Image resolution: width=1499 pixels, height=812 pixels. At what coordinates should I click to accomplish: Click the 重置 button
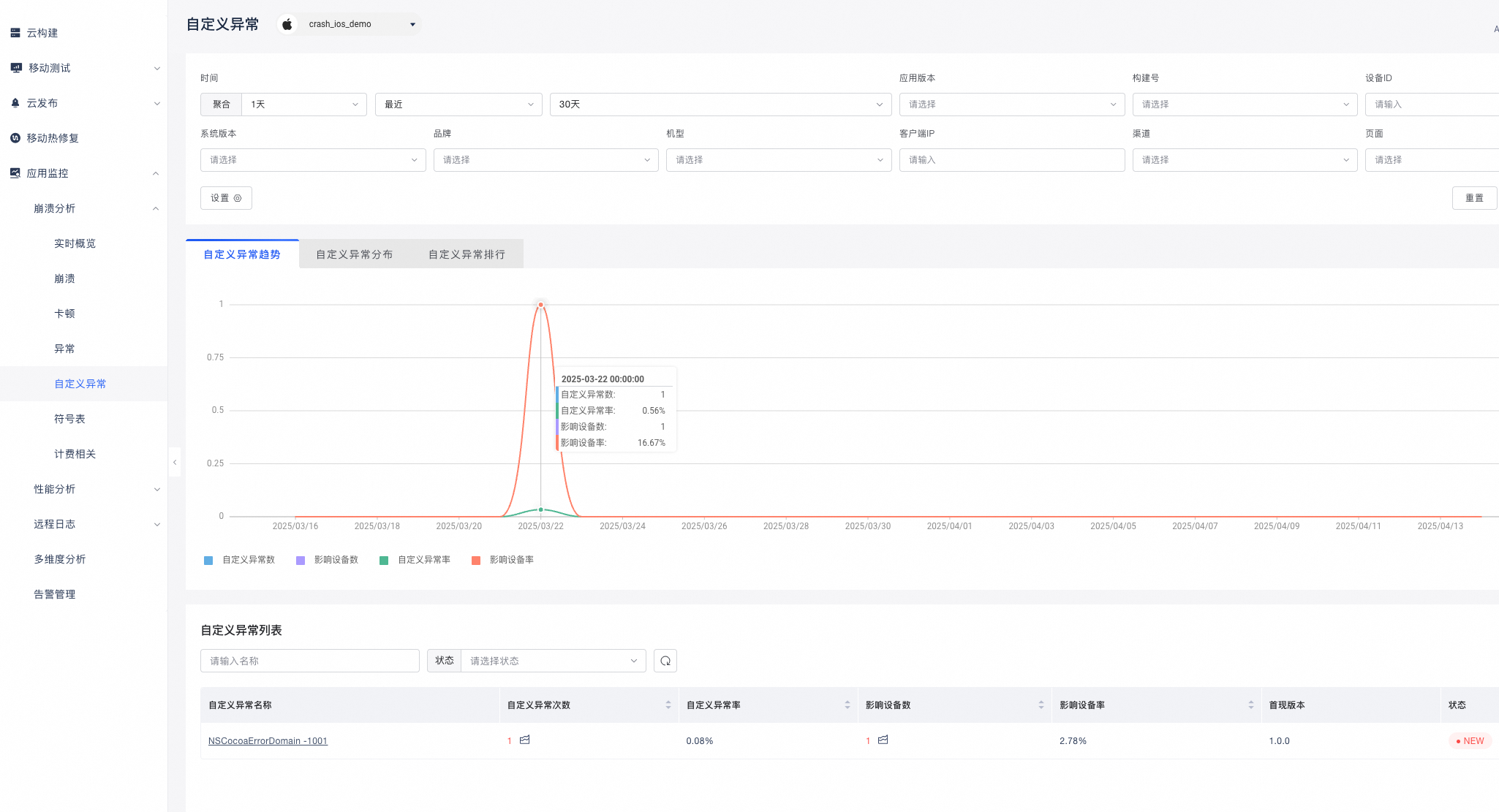tap(1474, 198)
